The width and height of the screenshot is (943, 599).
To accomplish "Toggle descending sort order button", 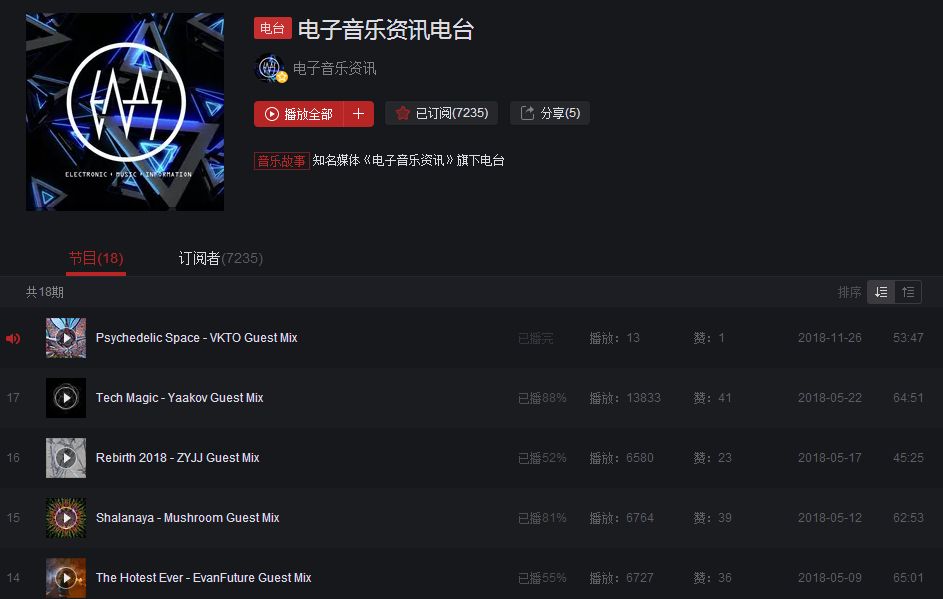I will click(x=881, y=292).
